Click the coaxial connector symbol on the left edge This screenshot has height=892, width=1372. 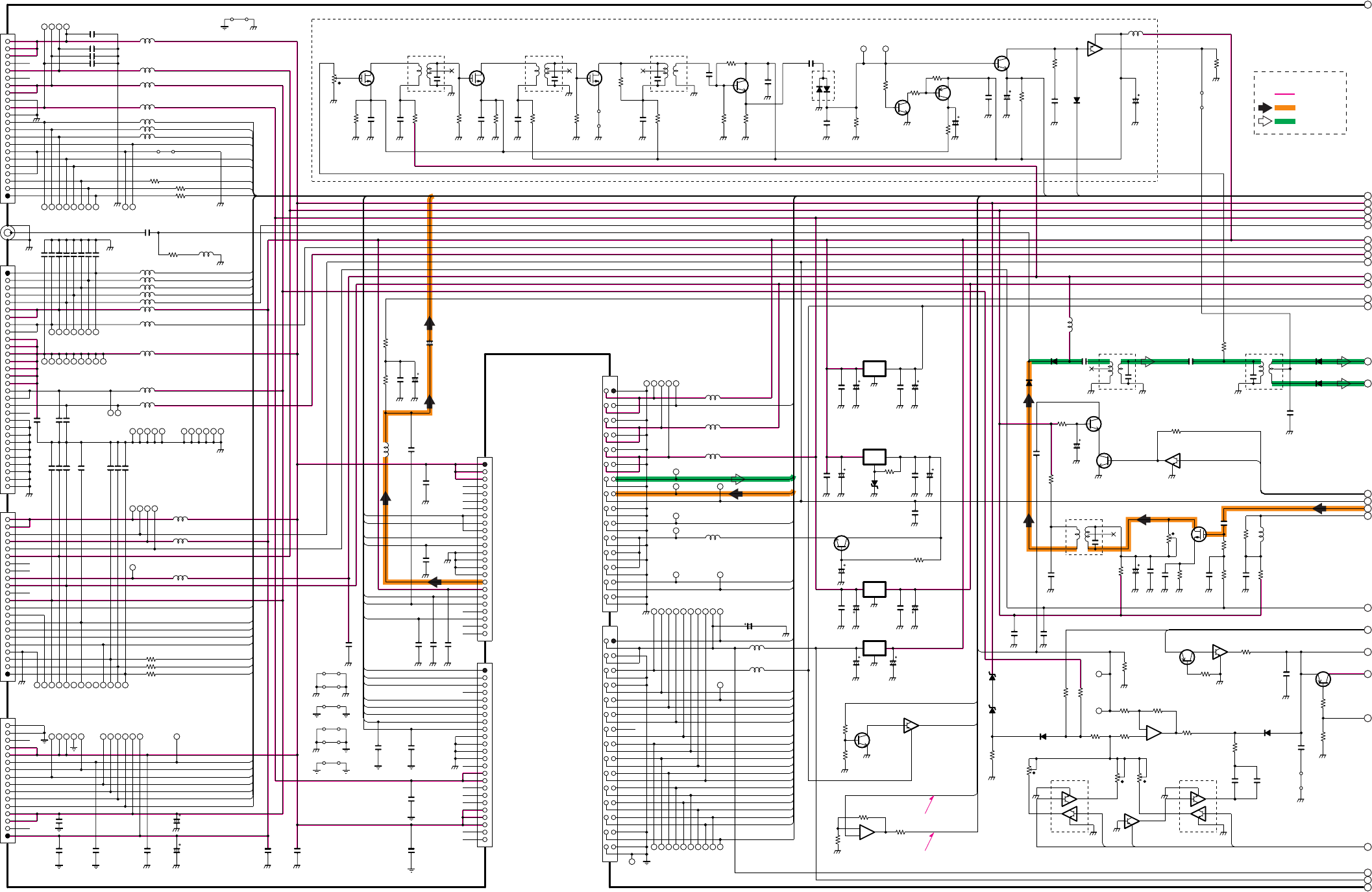8,232
